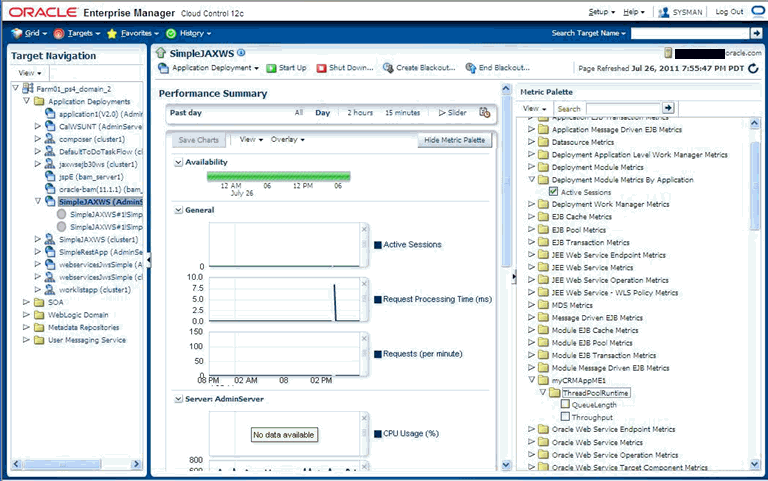
Task: Click the host server icon near oracle.com
Action: pos(668,53)
